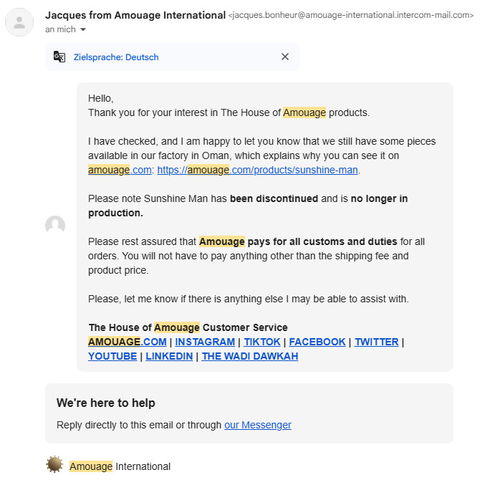The width and height of the screenshot is (480, 480).
Task: Click the translate icon in language bar
Action: (x=59, y=57)
